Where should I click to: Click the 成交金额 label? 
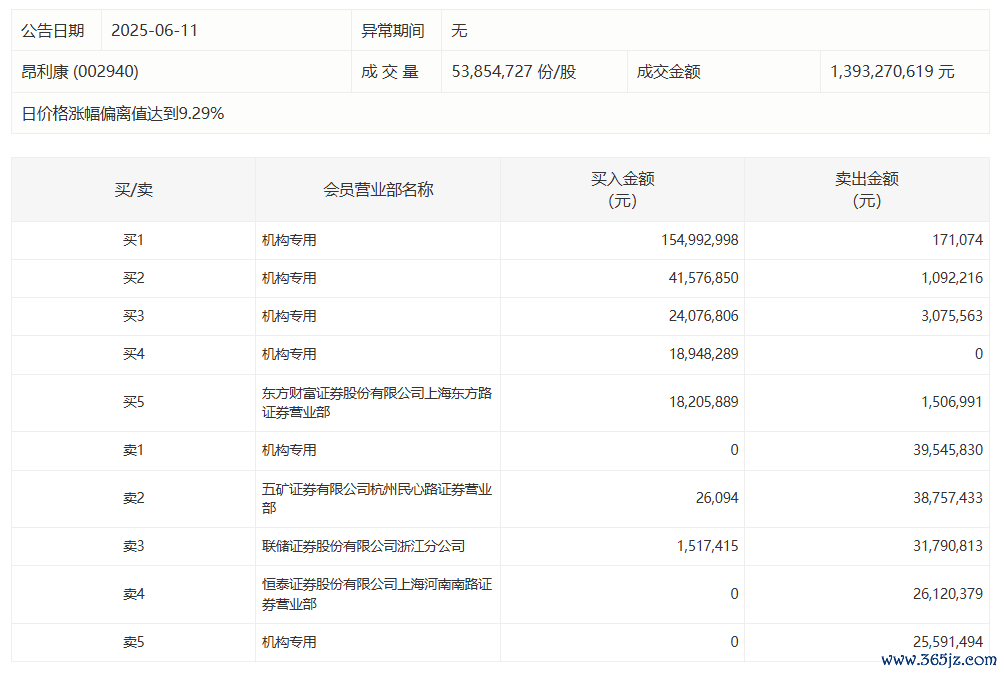point(668,72)
